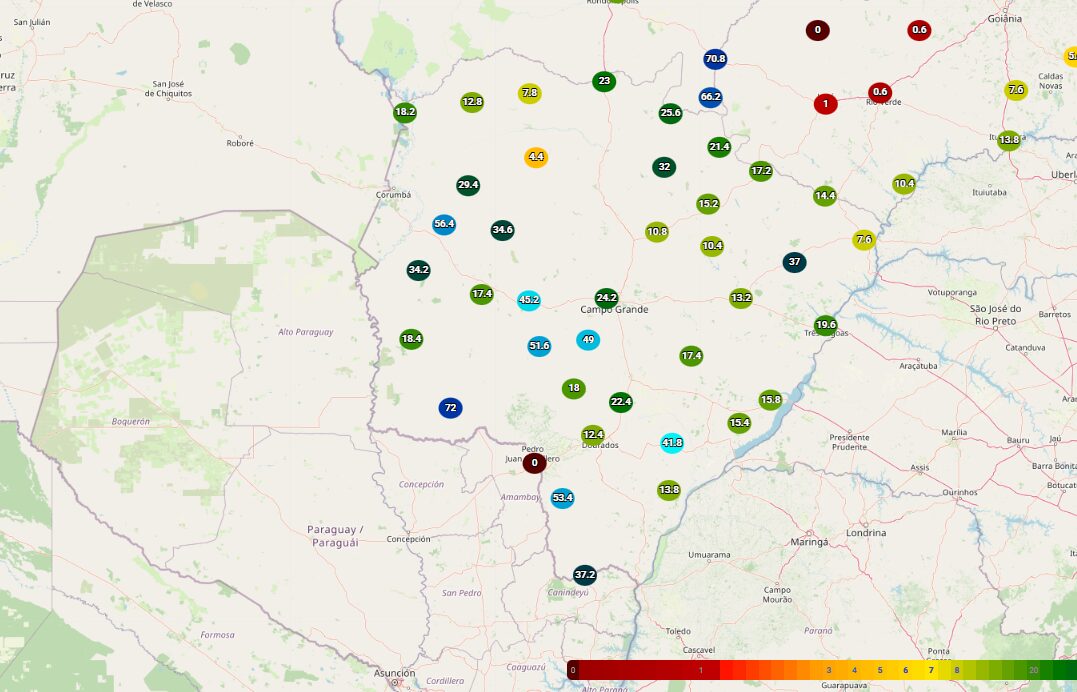
Task: Select the cyan 45.2 marker
Action: [529, 300]
